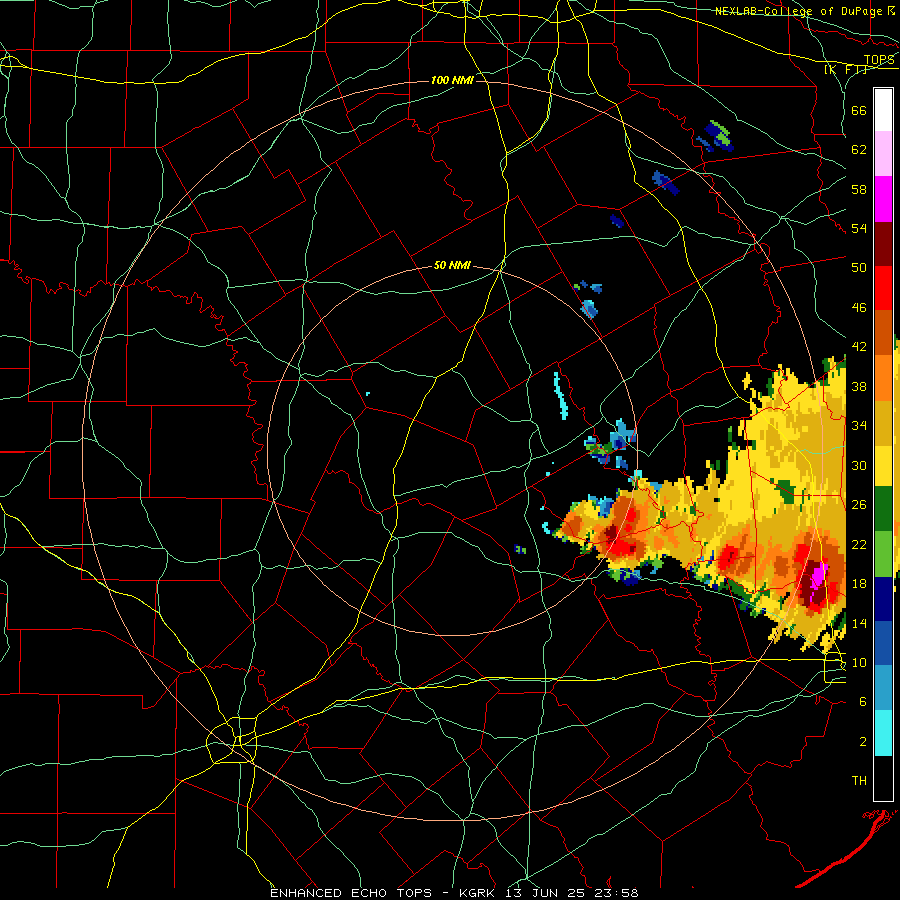Click the medium blue 10 kft legend swatch
The image size is (900, 900).
[883, 643]
